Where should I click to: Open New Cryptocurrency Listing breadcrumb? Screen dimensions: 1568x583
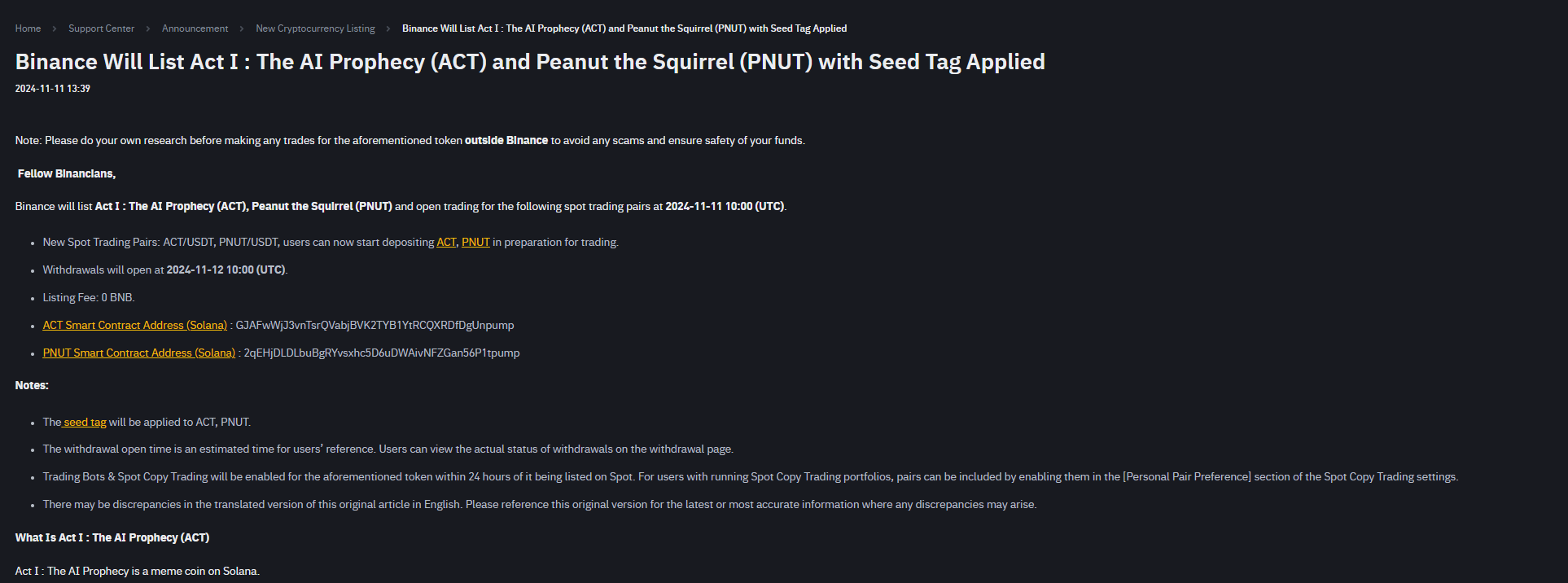(x=315, y=28)
